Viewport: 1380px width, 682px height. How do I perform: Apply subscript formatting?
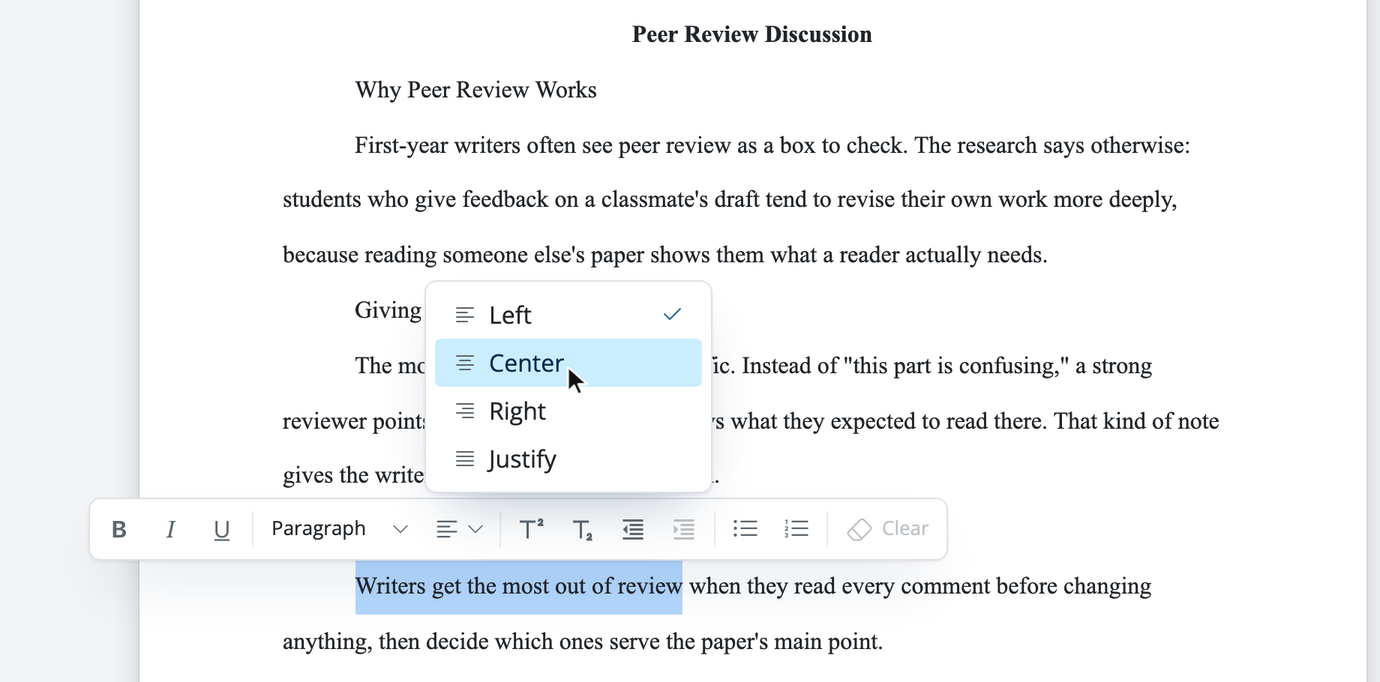pyautogui.click(x=582, y=529)
